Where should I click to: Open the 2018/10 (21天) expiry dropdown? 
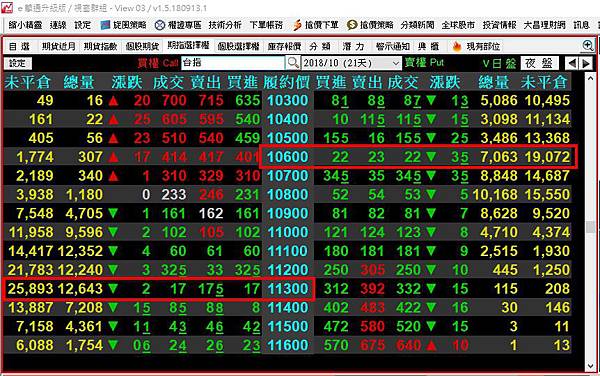[351, 63]
